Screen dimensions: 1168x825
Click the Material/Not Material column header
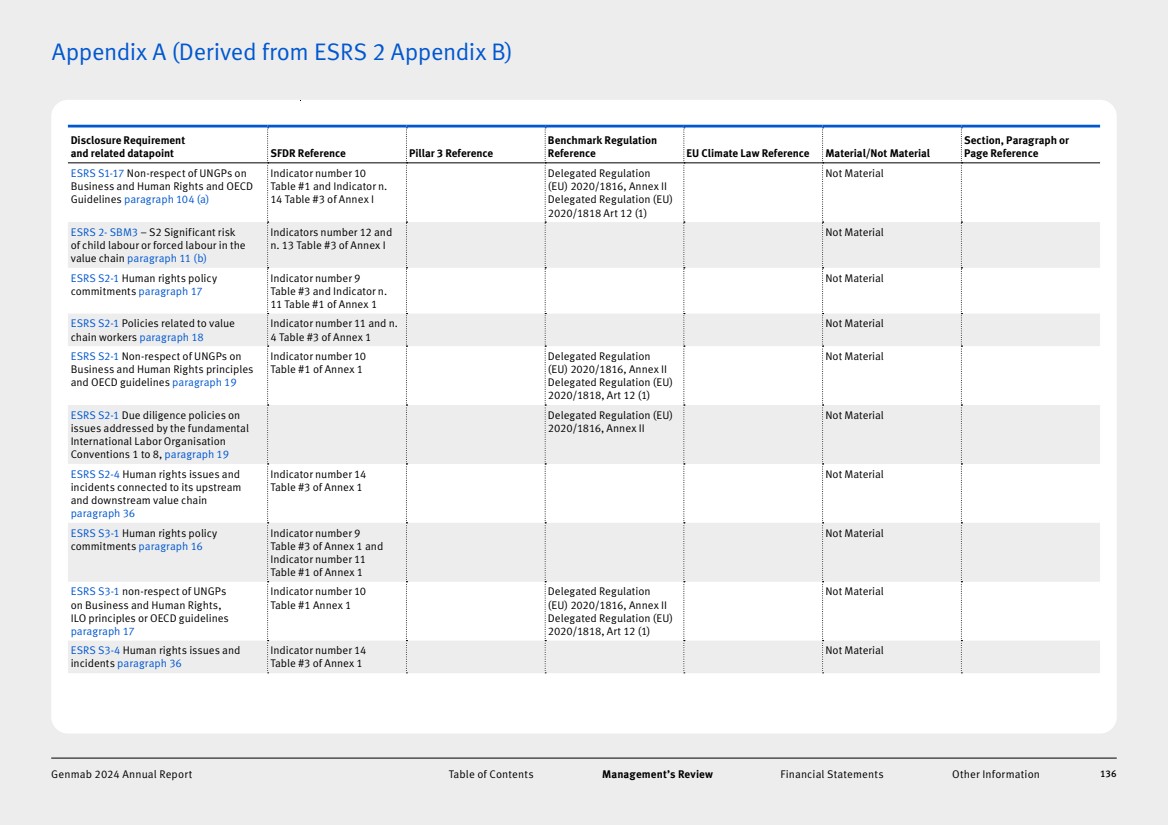[x=877, y=154]
